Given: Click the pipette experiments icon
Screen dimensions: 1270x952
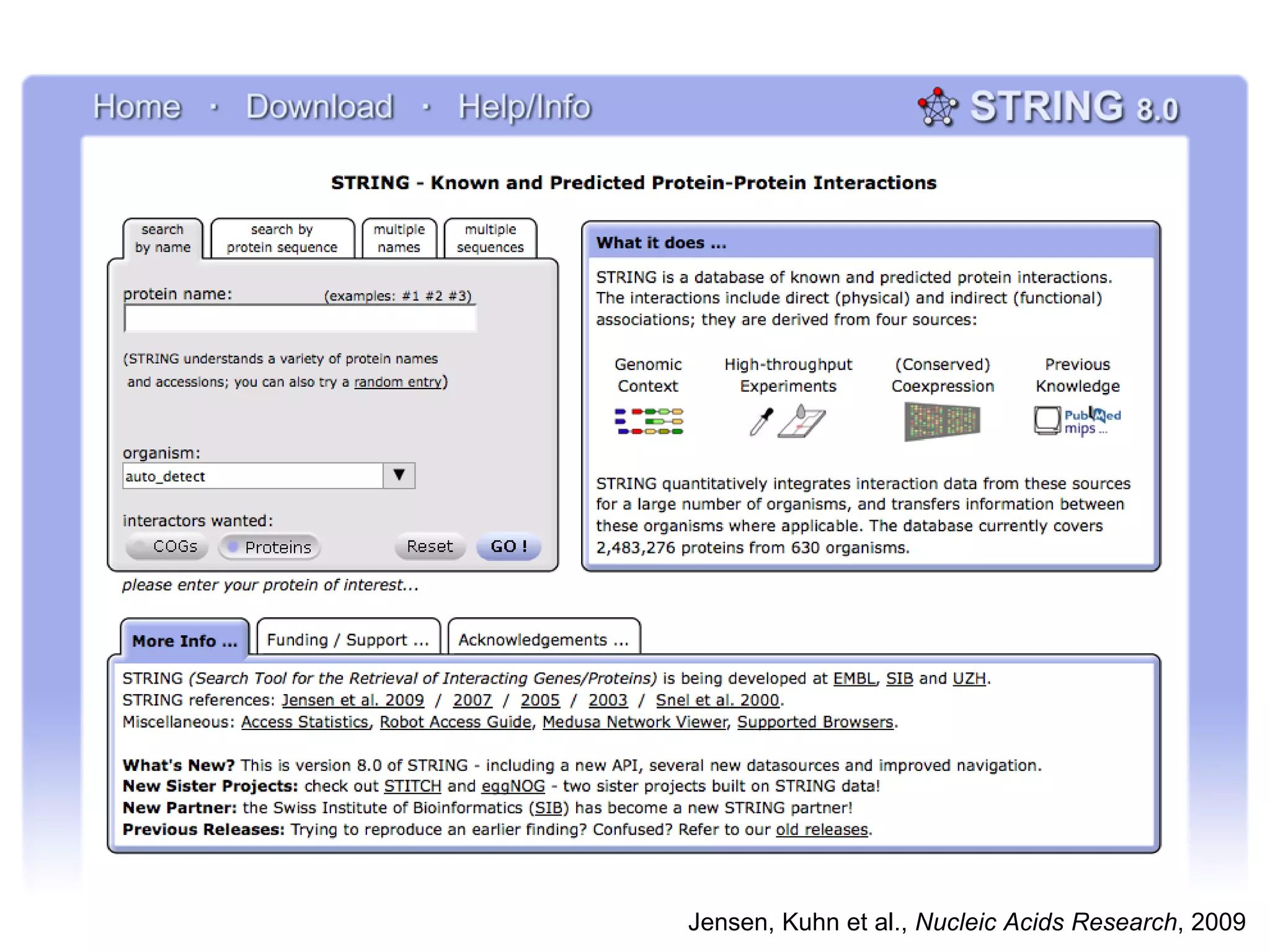Looking at the screenshot, I should (761, 421).
